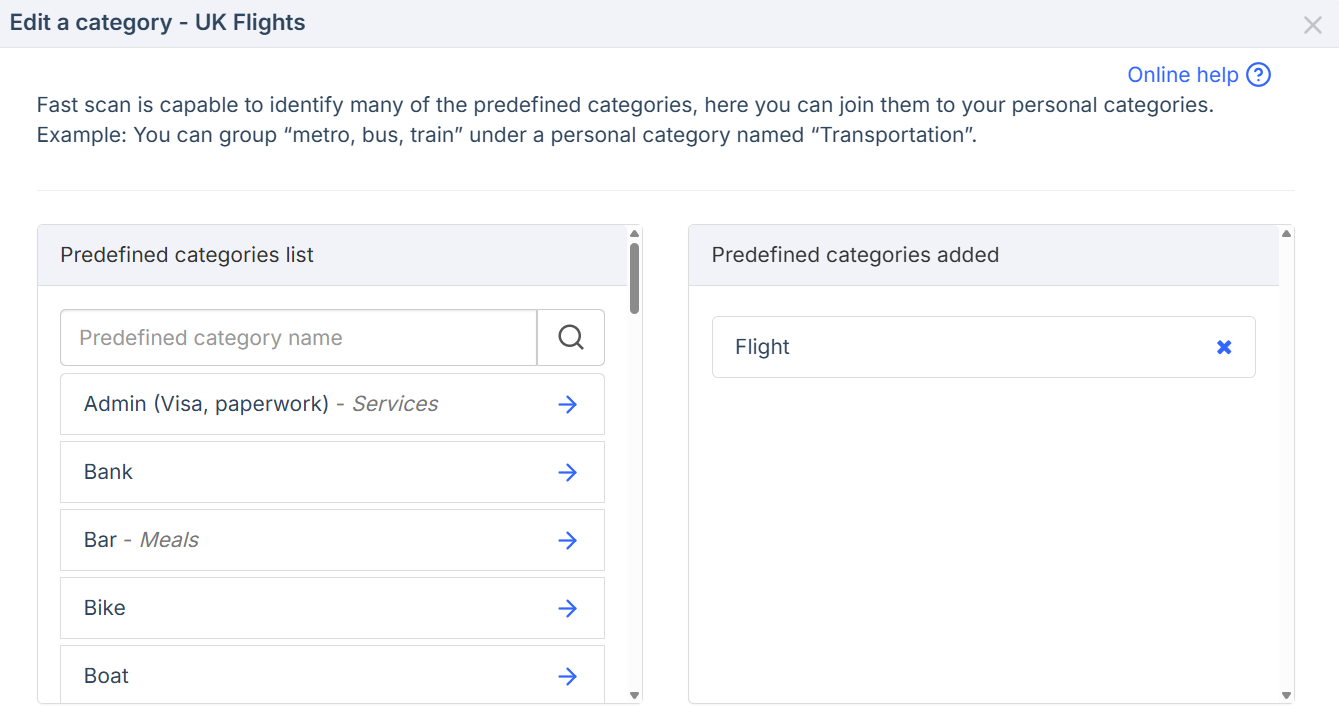Image resolution: width=1339 pixels, height=727 pixels.
Task: Add Bar category using its arrow
Action: (x=567, y=540)
